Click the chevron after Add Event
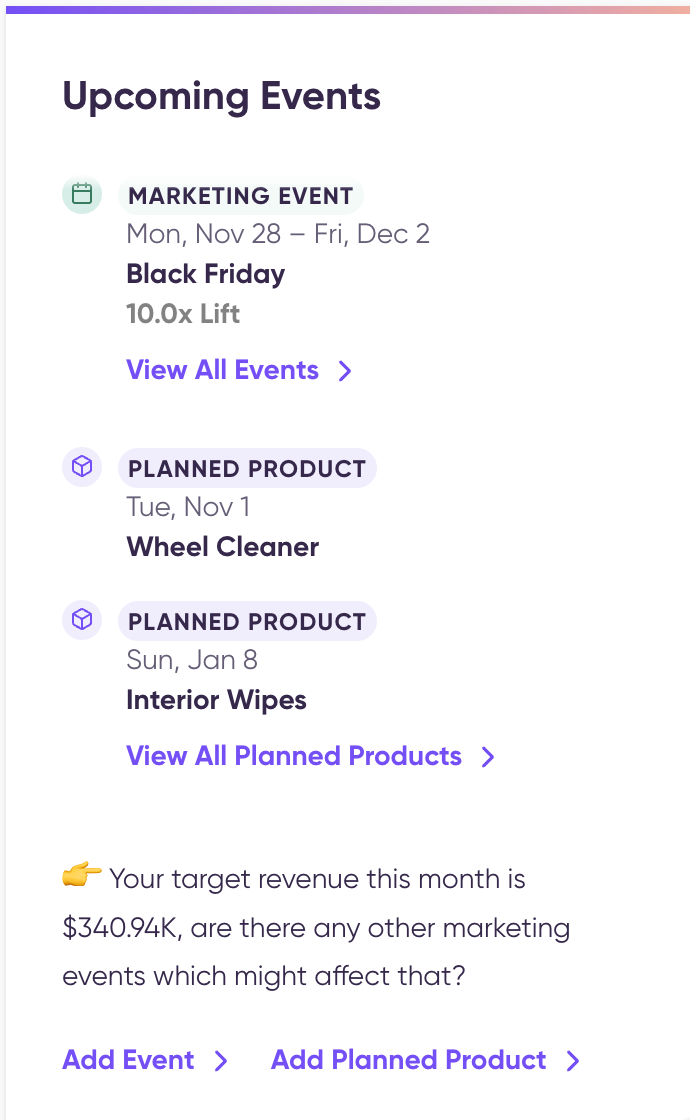The image size is (690, 1120). click(x=221, y=1061)
